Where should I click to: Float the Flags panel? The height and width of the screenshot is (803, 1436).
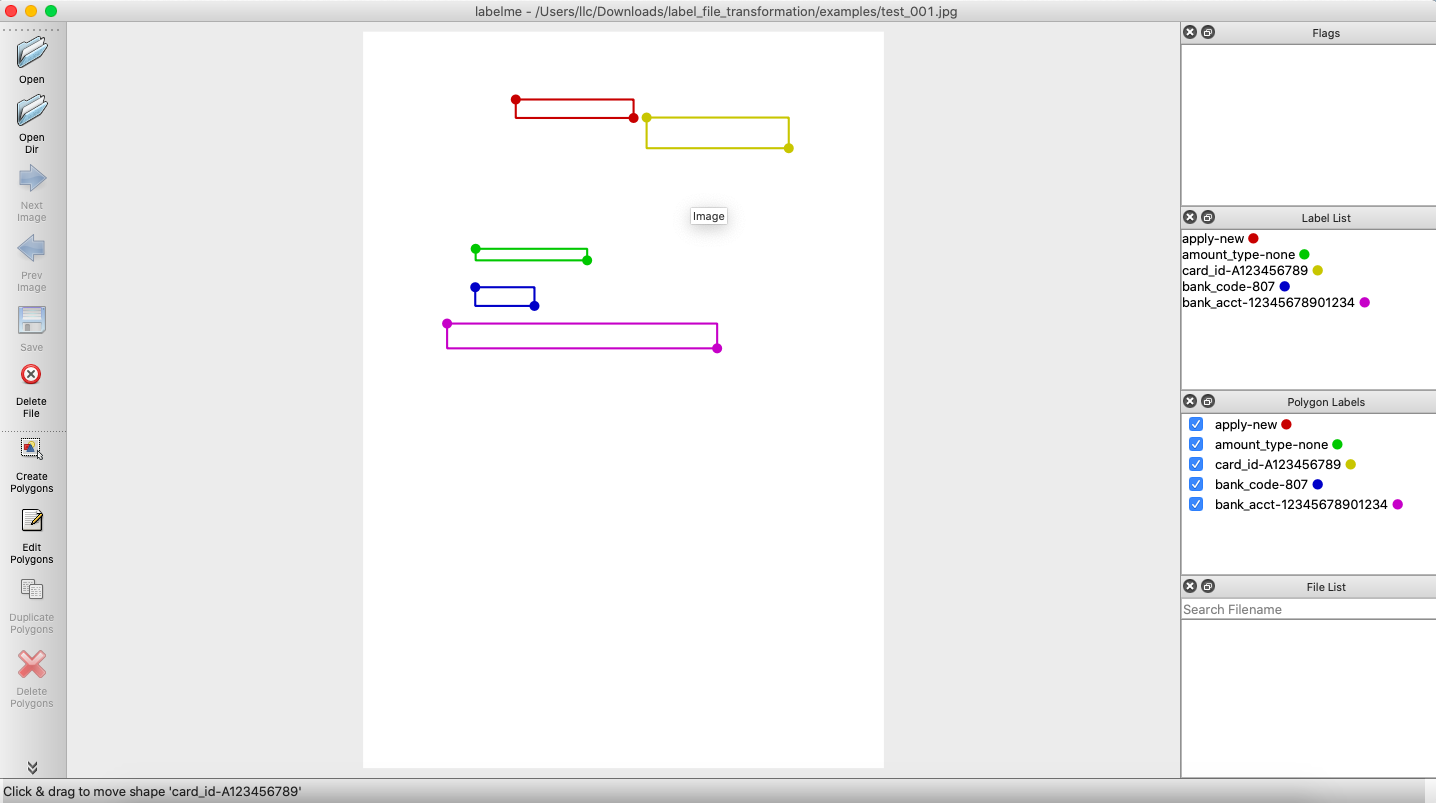(1208, 32)
